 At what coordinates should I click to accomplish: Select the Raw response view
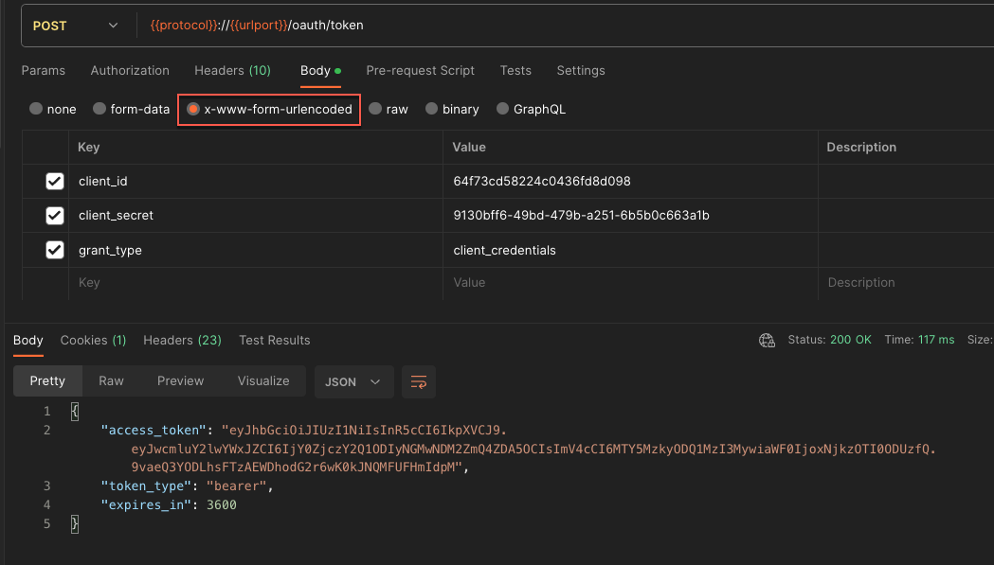tap(111, 381)
